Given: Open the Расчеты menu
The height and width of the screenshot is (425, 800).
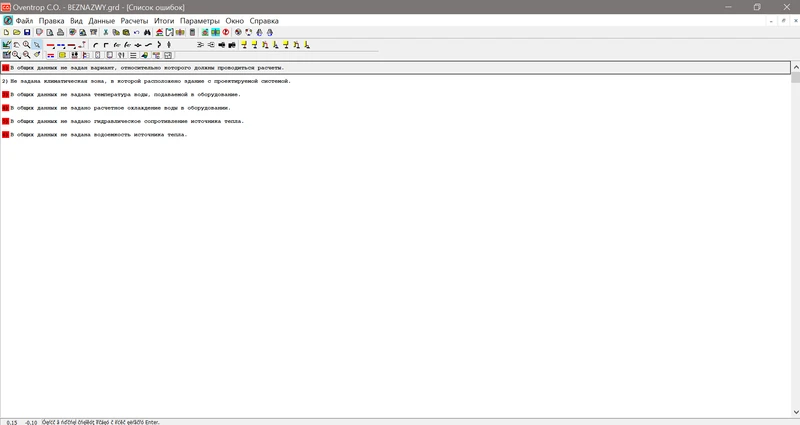Looking at the screenshot, I should 134,20.
